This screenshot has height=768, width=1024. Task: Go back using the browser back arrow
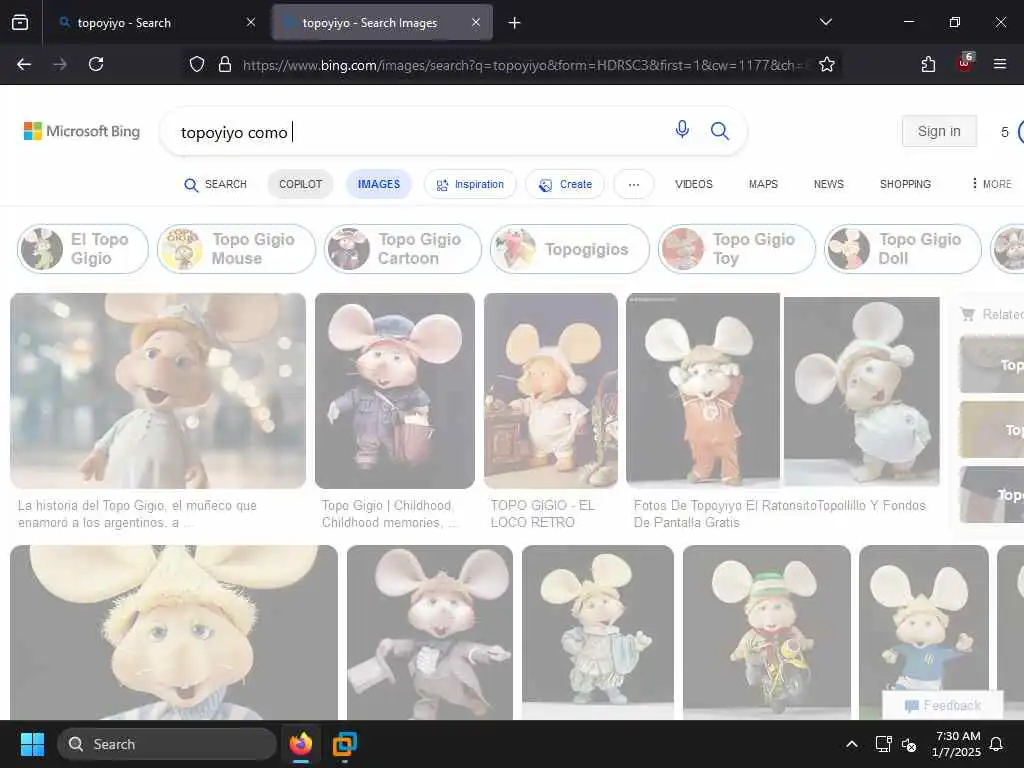pos(24,64)
